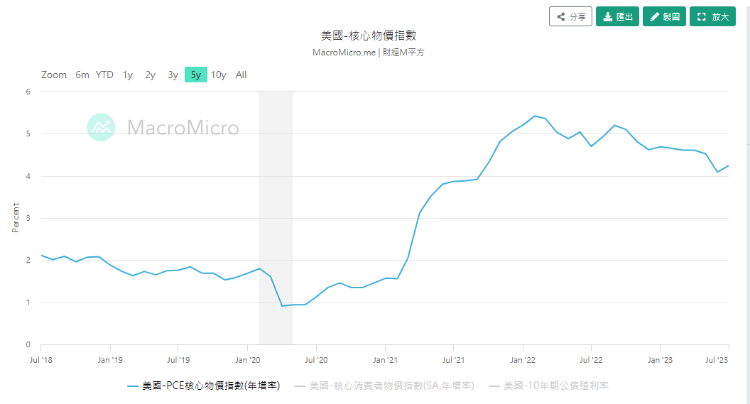Click the line peak near Jan '22
Image resolution: width=750 pixels, height=404 pixels.
[x=535, y=116]
